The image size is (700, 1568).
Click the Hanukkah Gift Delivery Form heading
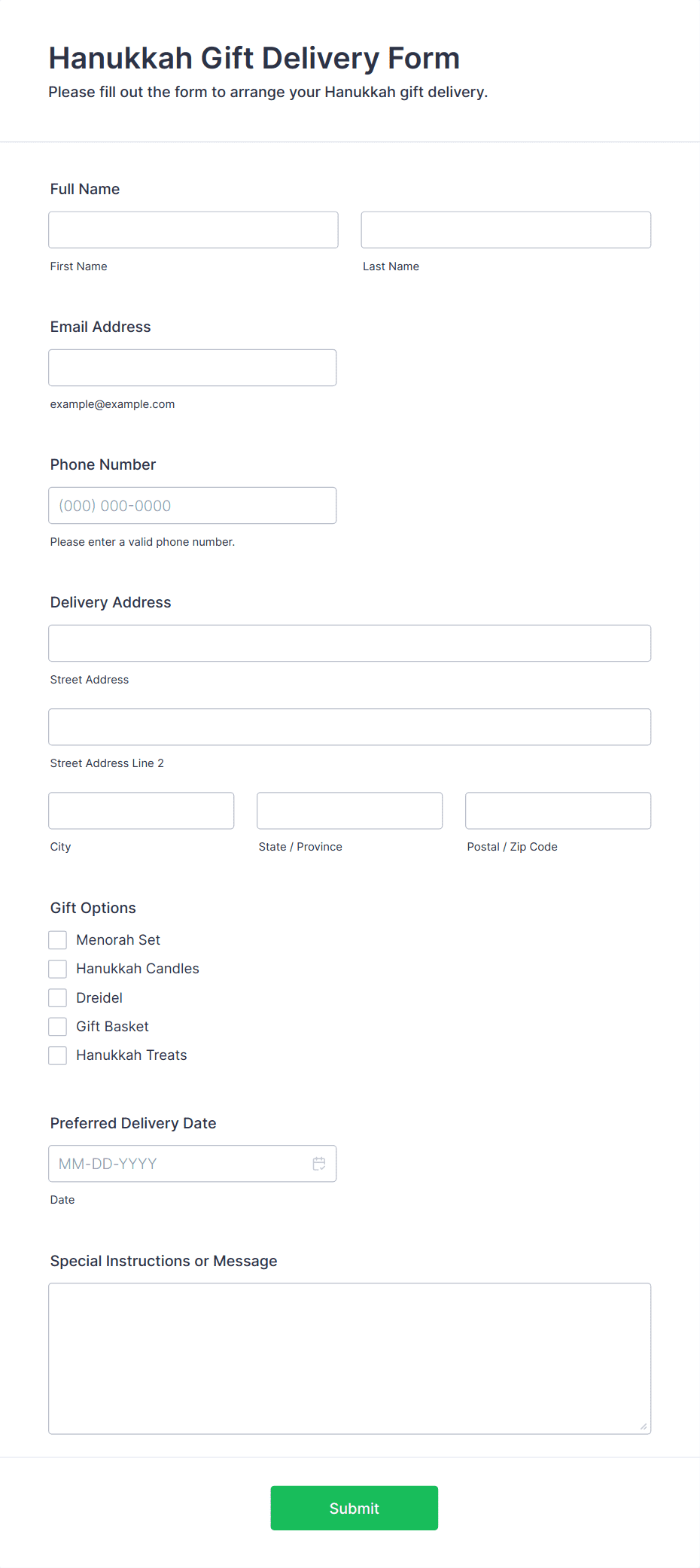[254, 58]
